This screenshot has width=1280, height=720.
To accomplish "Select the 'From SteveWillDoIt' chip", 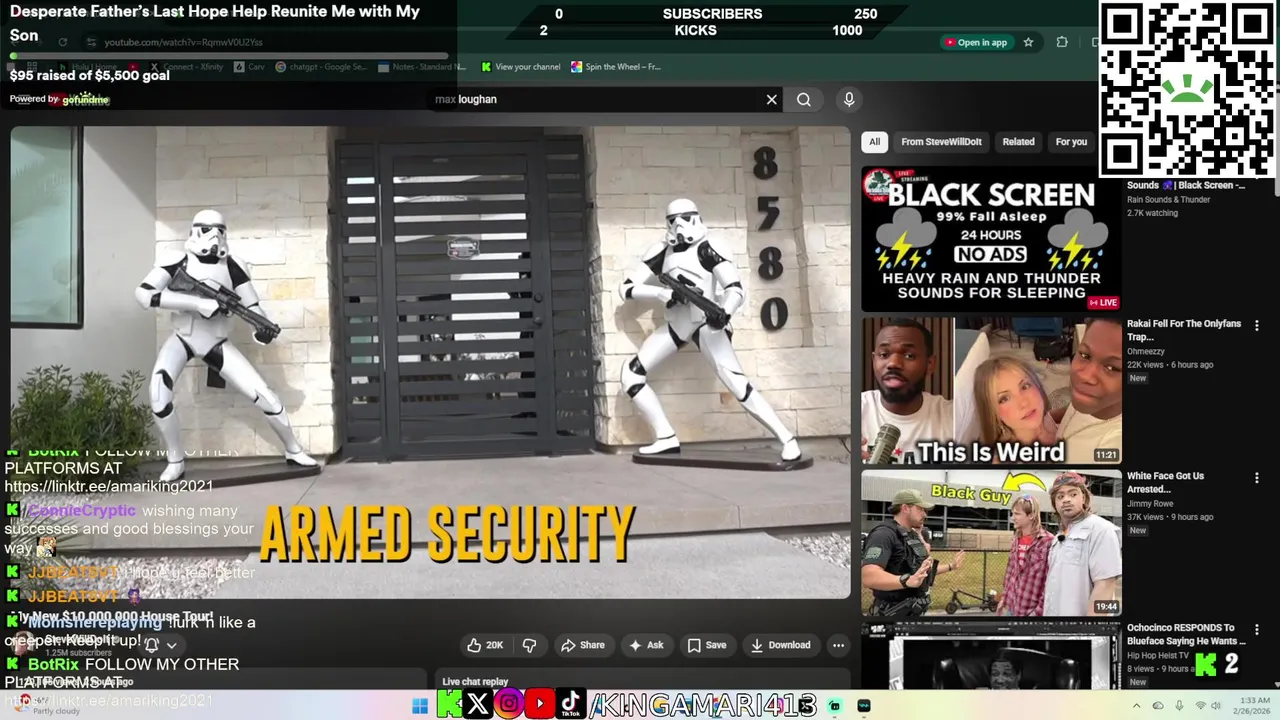I will [941, 142].
